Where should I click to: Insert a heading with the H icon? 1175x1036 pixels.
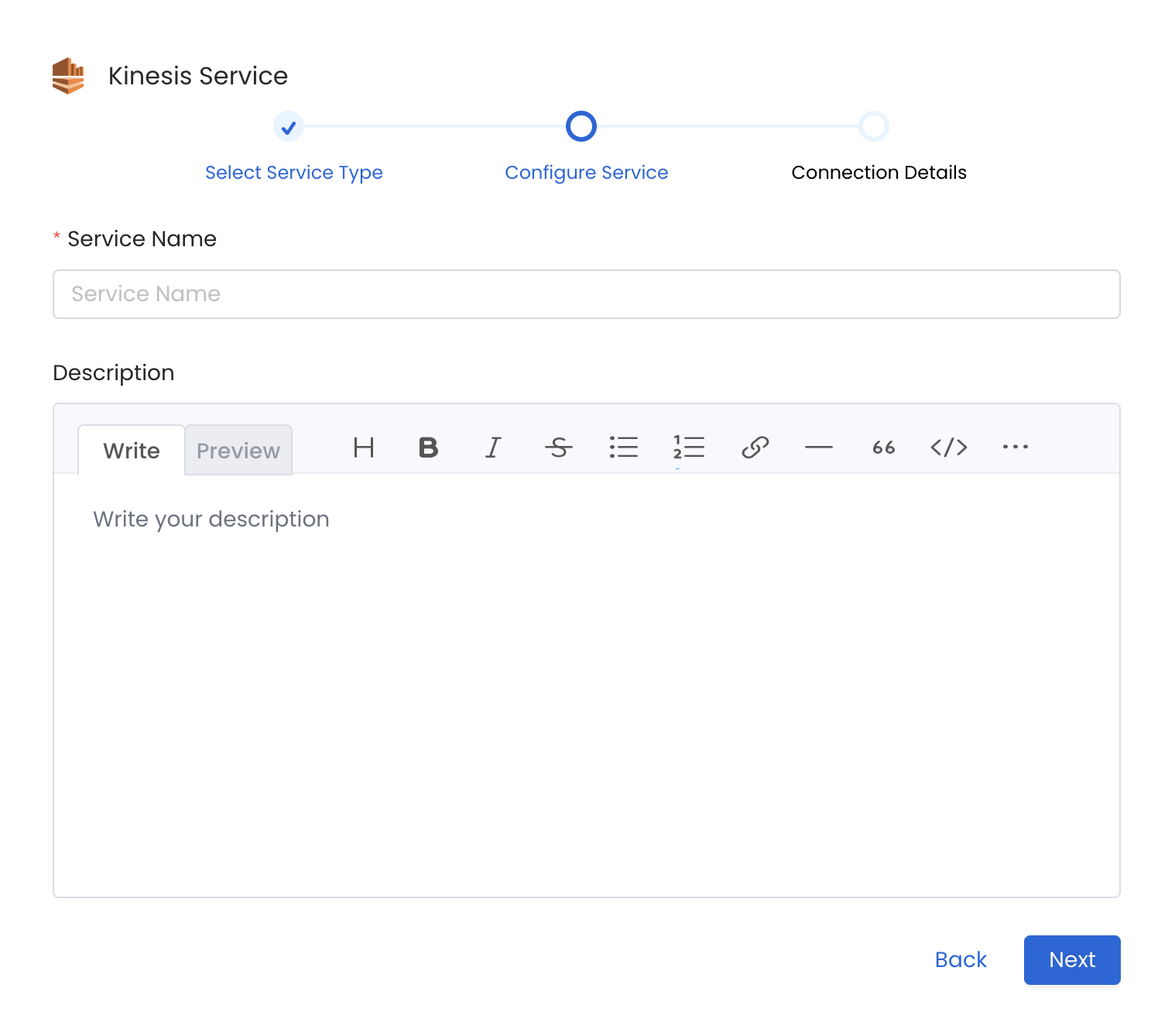coord(364,448)
